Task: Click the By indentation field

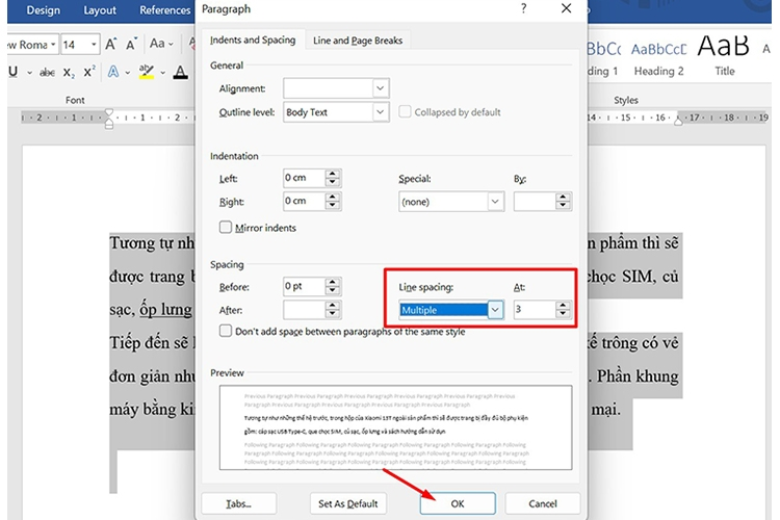Action: tap(534, 202)
